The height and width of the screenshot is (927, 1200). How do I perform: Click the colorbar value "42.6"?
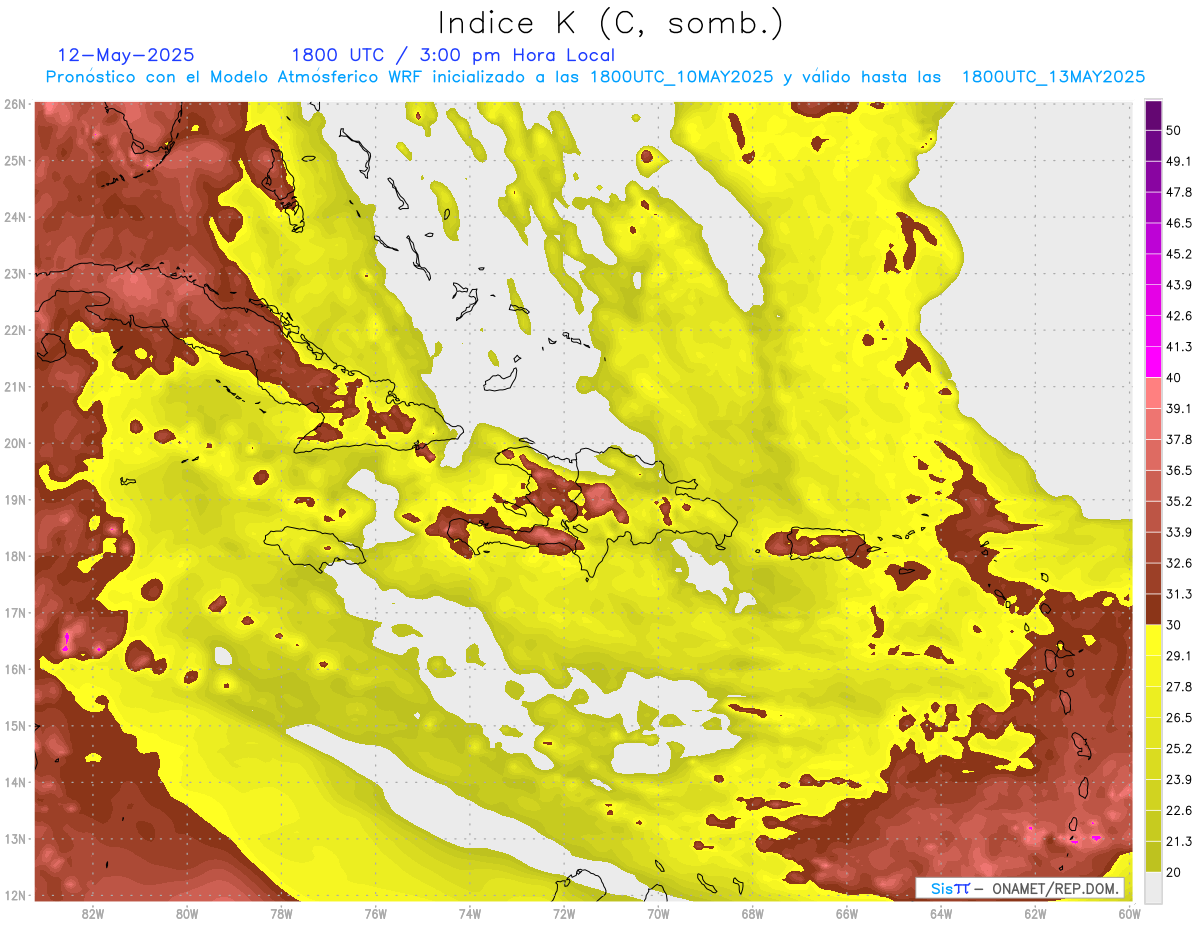(1180, 316)
